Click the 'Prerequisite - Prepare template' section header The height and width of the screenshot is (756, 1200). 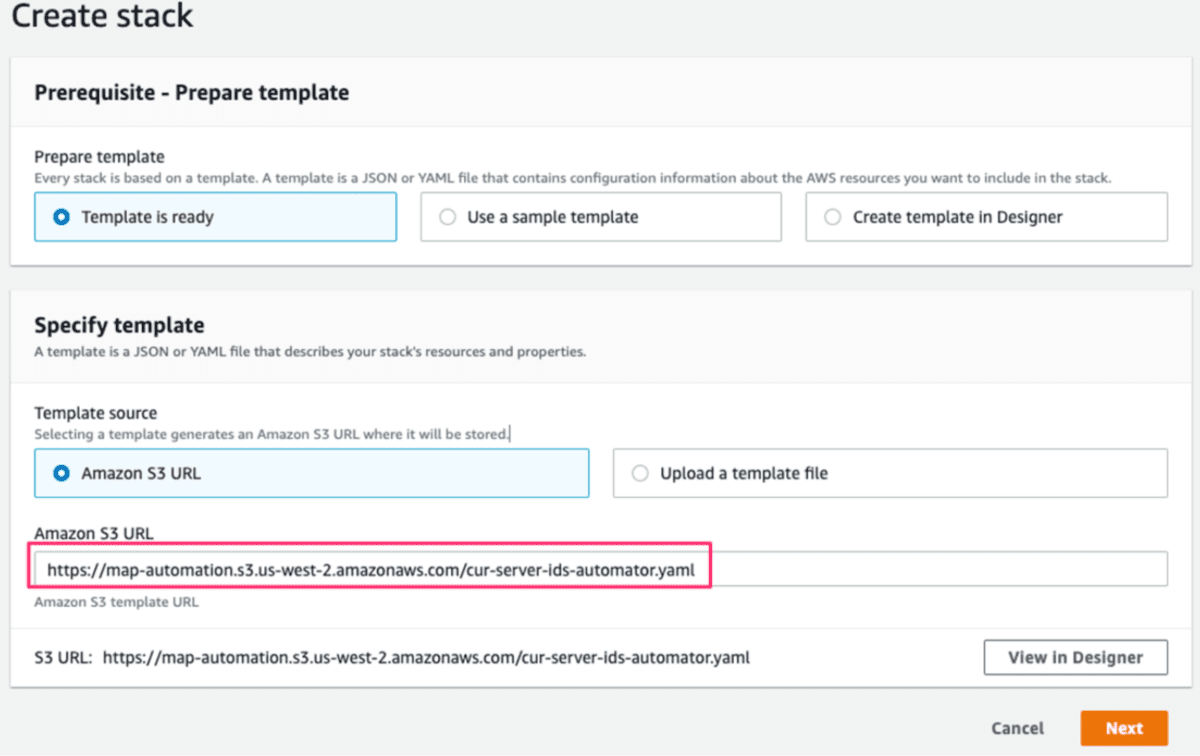192,93
